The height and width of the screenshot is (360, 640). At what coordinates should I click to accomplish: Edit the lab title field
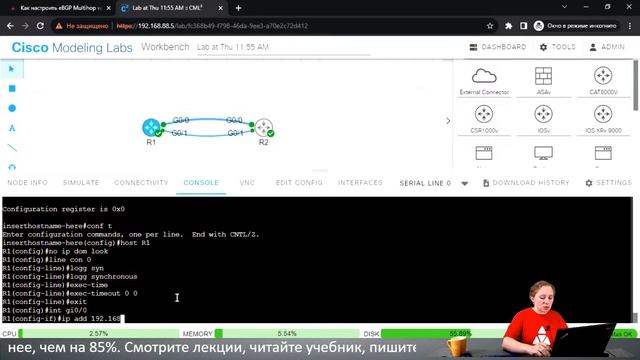click(283, 47)
